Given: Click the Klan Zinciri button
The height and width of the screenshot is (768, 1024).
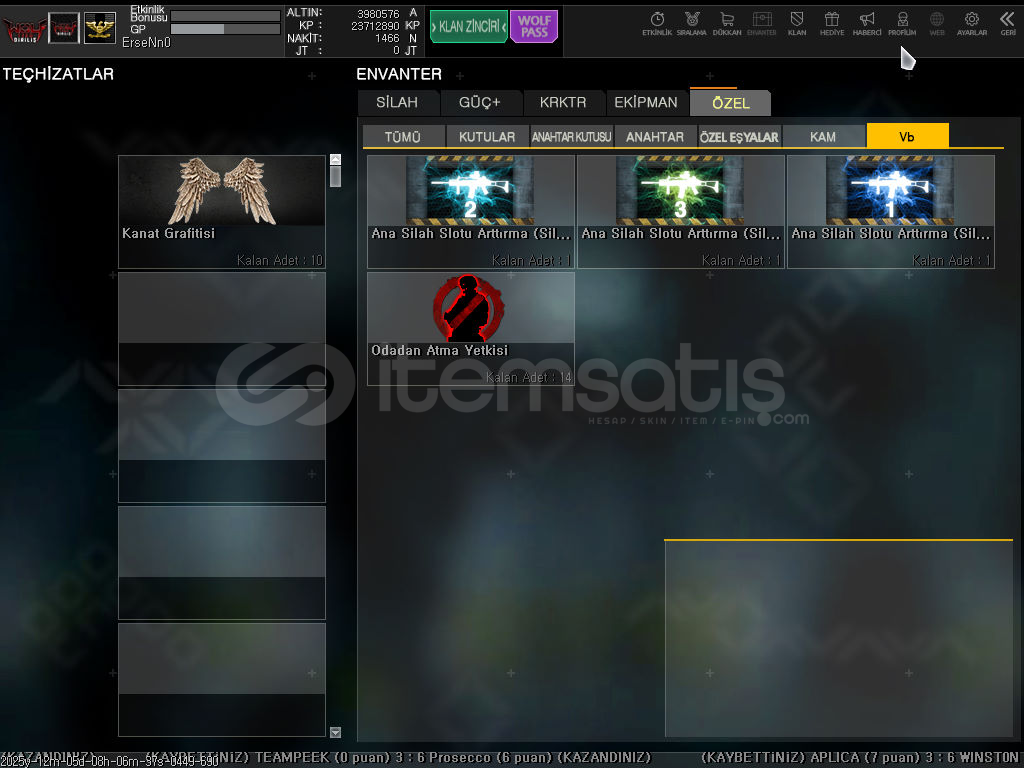Looking at the screenshot, I should pyautogui.click(x=469, y=27).
